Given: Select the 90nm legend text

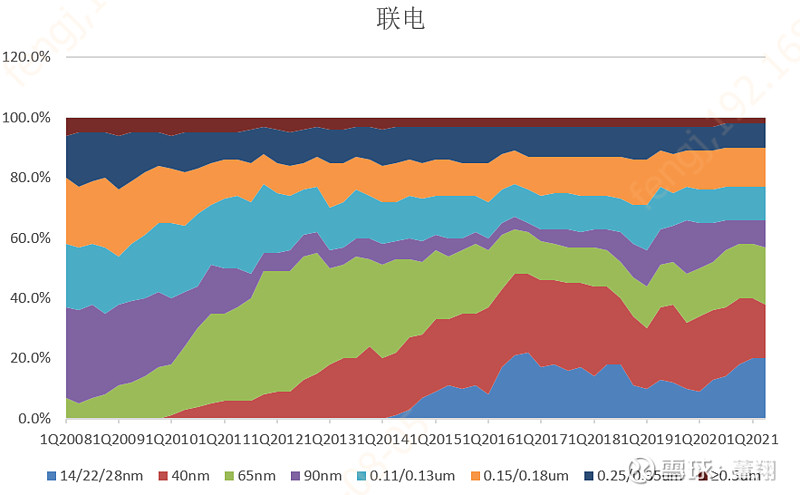Looking at the screenshot, I should (x=324, y=474).
